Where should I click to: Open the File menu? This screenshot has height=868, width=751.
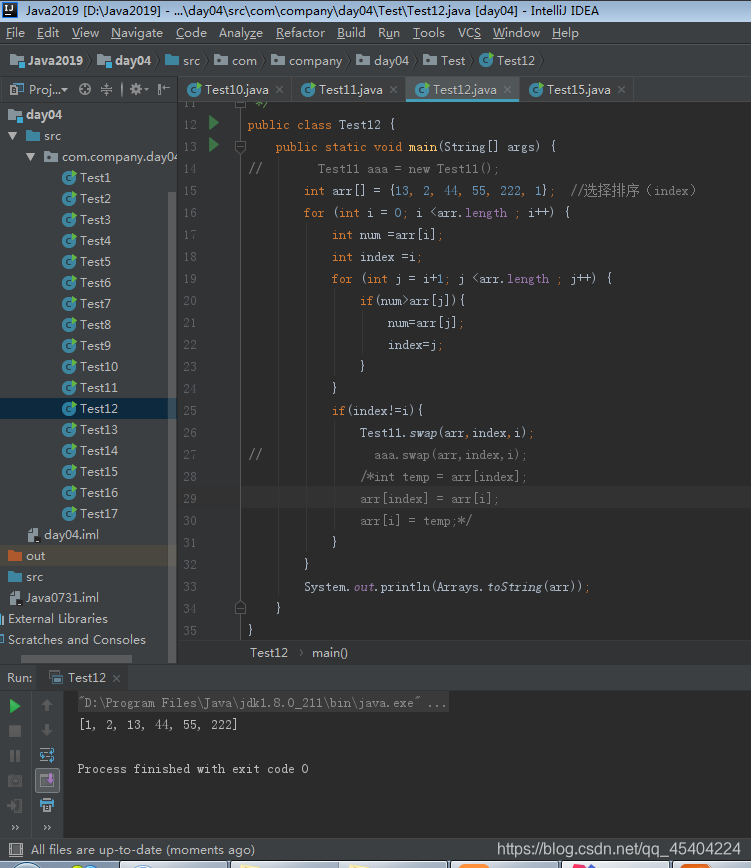pos(15,33)
